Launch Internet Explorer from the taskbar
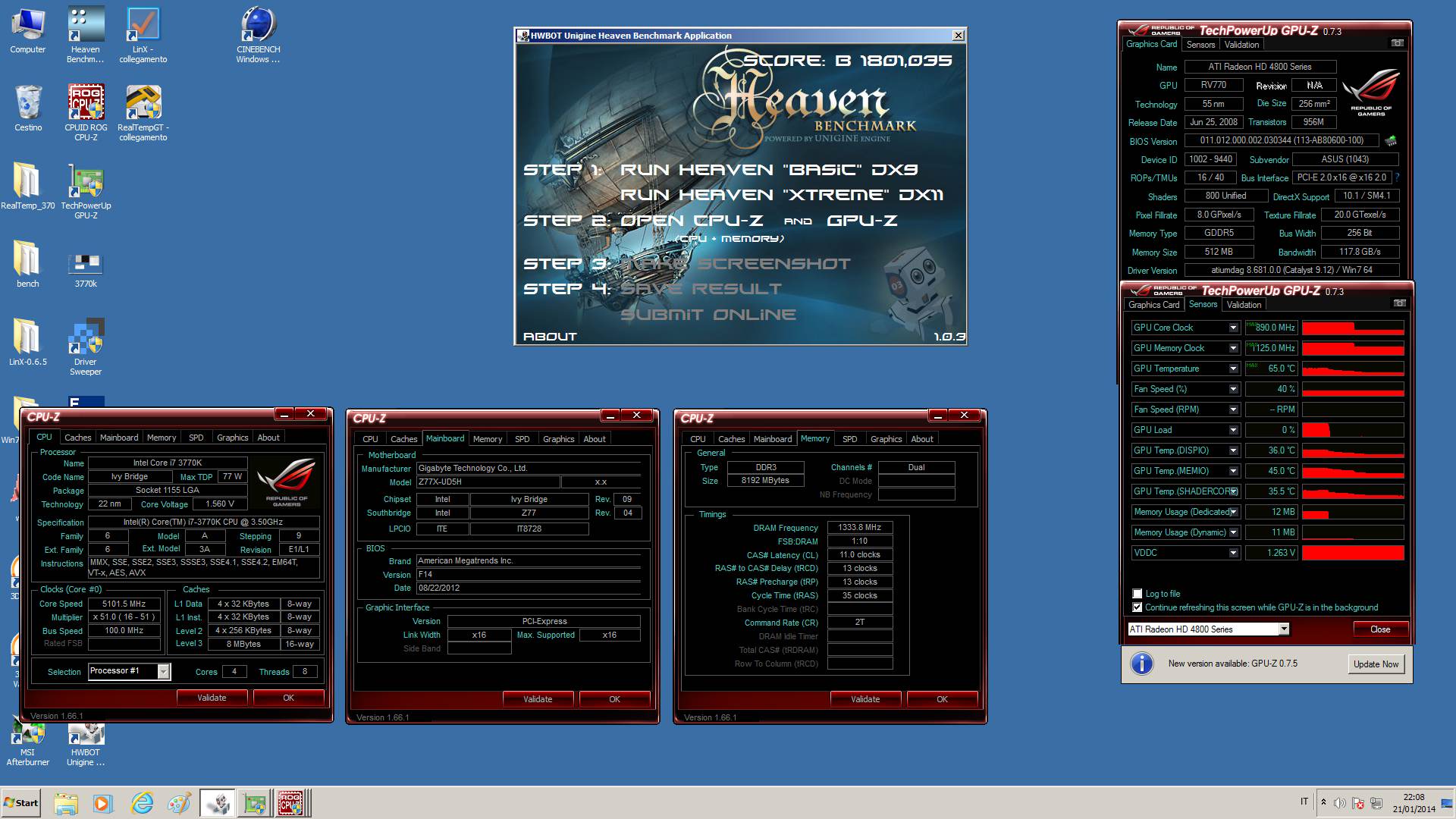 141,802
